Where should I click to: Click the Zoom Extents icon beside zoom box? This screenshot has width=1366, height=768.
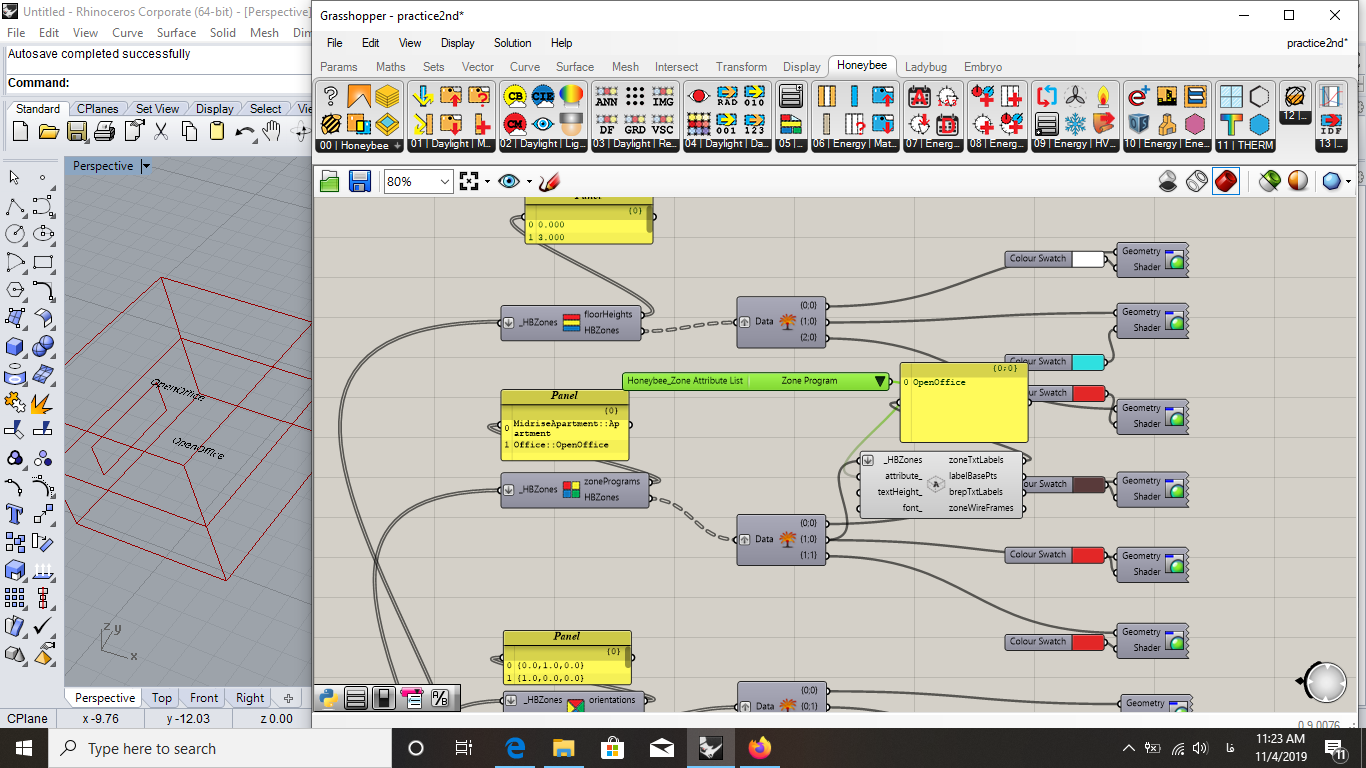(470, 181)
